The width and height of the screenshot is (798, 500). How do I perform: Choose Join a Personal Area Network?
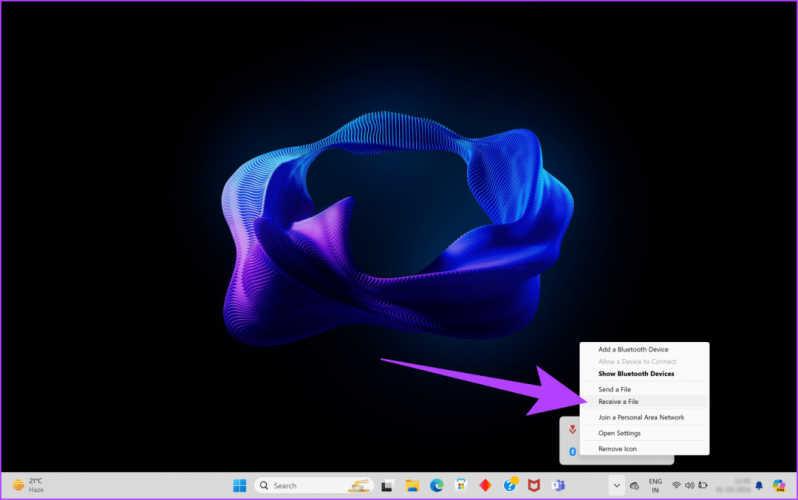641,418
